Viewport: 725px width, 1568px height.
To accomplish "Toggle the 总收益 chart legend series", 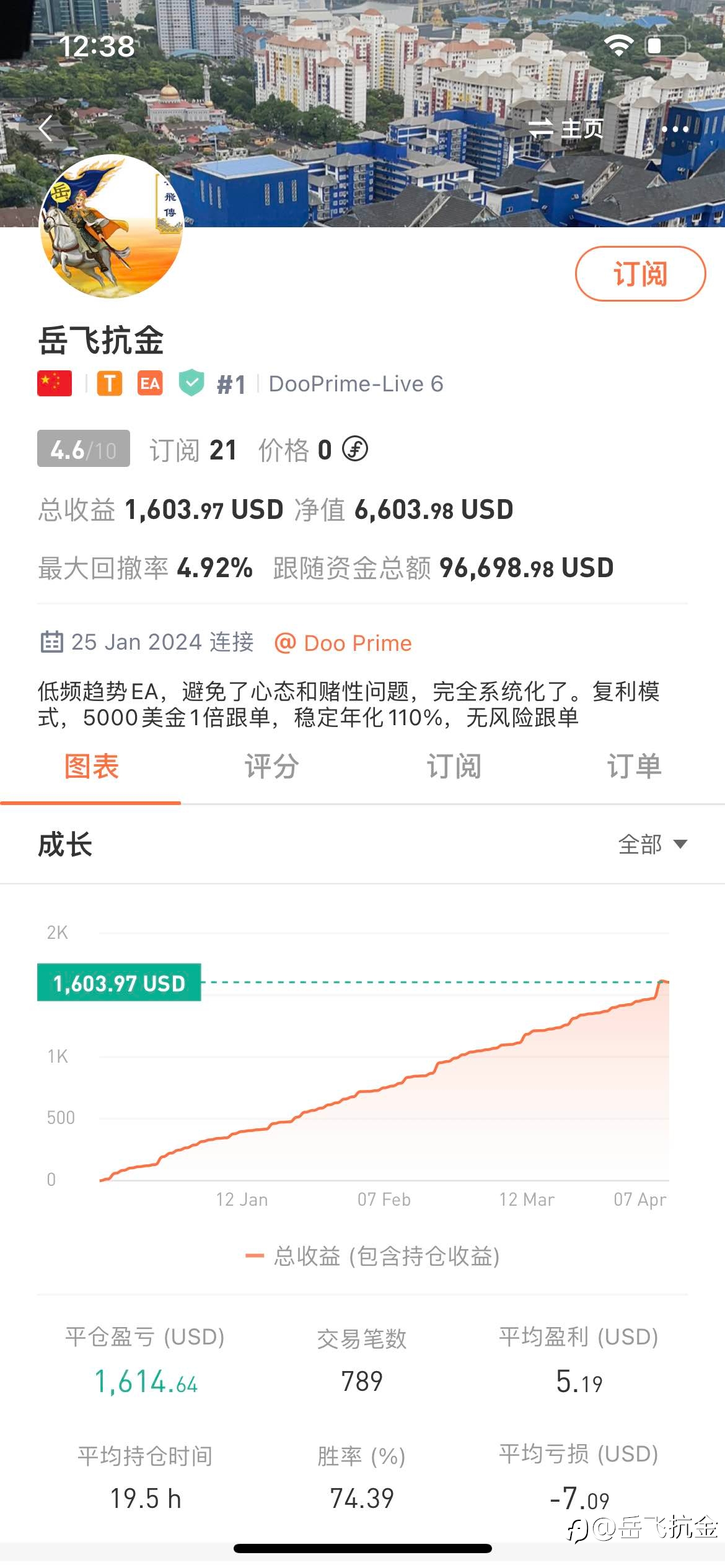I will coord(372,1257).
